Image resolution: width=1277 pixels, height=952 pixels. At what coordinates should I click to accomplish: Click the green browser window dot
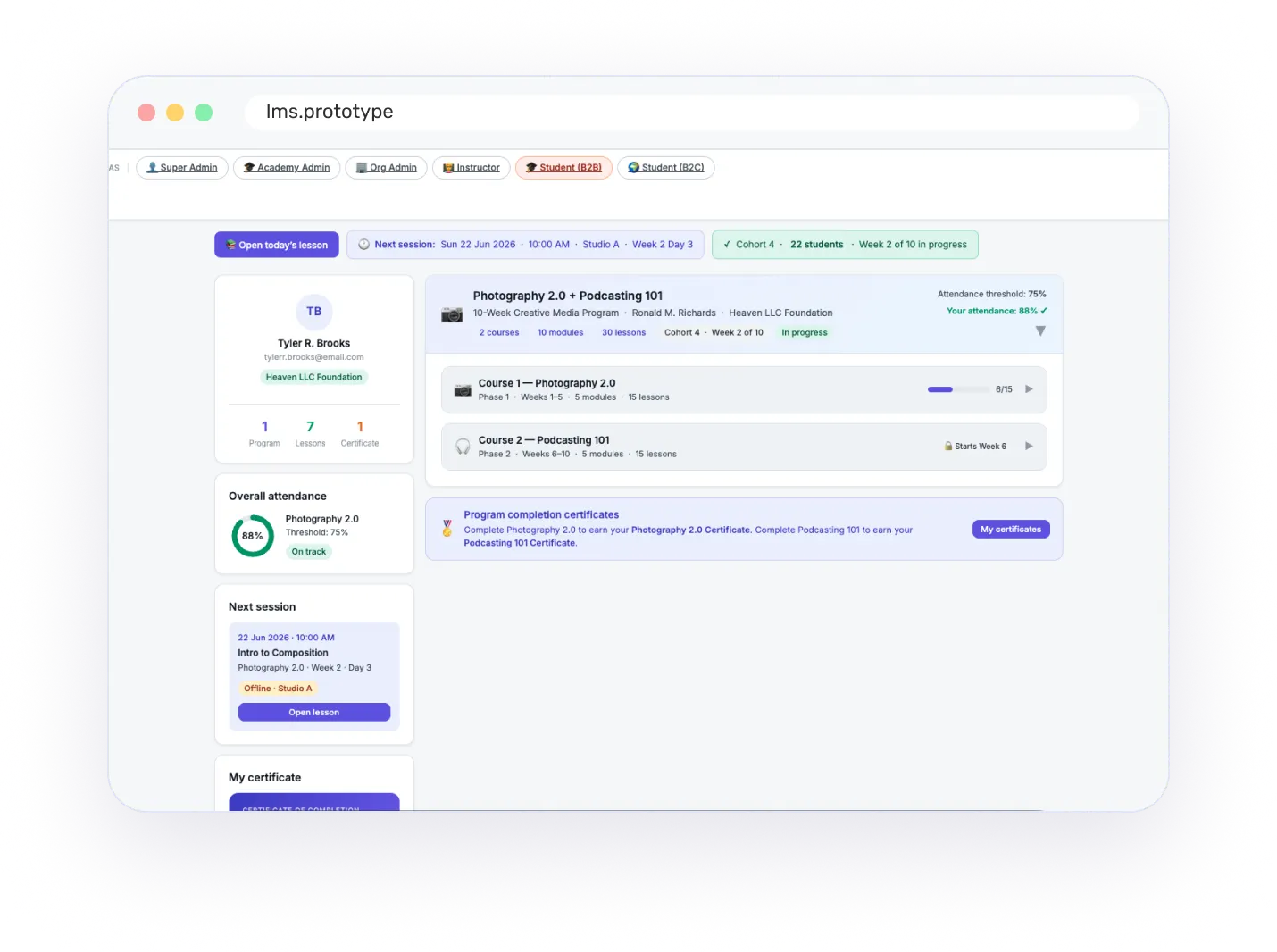(x=204, y=113)
